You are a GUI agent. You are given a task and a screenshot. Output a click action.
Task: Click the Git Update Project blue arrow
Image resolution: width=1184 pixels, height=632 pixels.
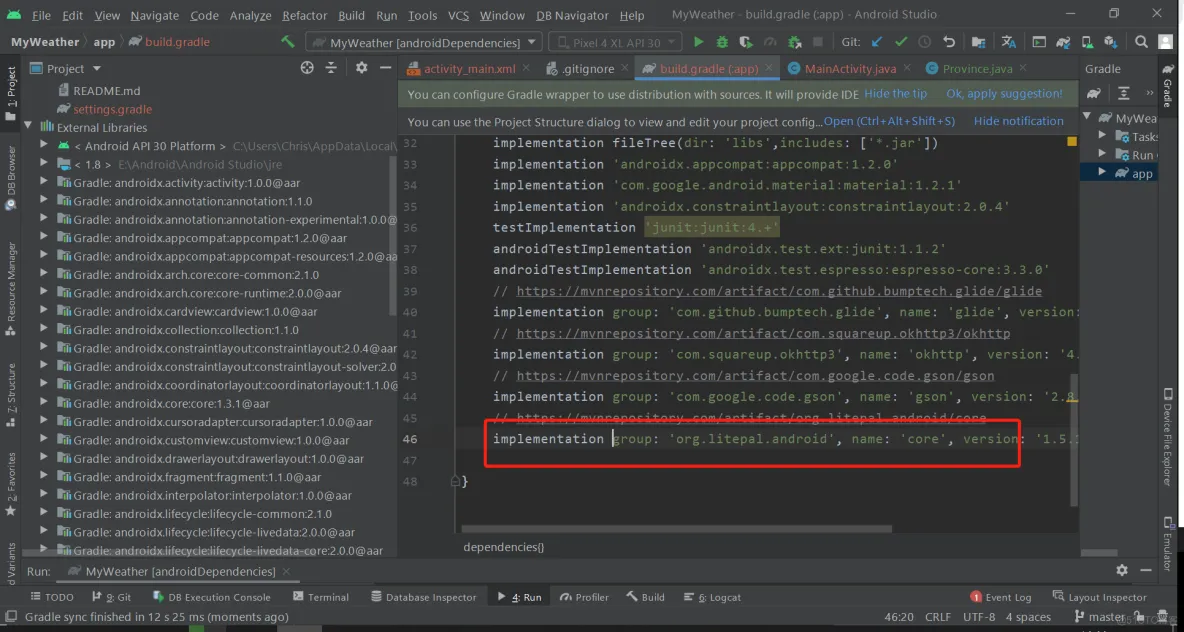point(877,42)
